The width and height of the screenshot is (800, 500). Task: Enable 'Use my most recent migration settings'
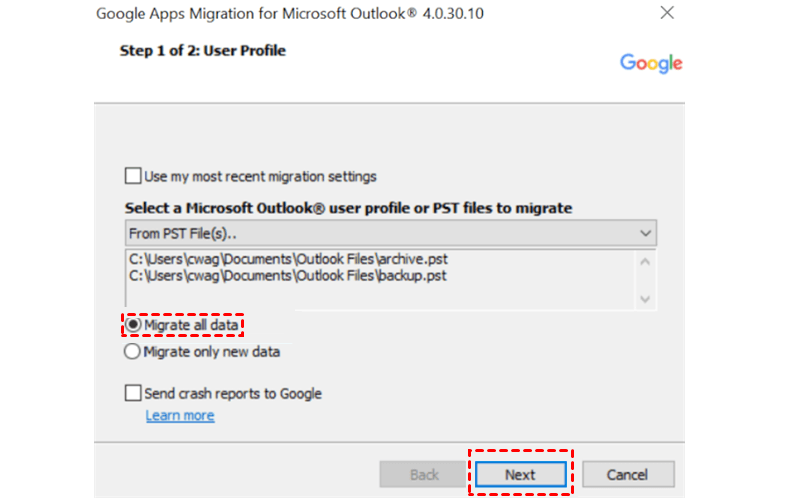(133, 176)
